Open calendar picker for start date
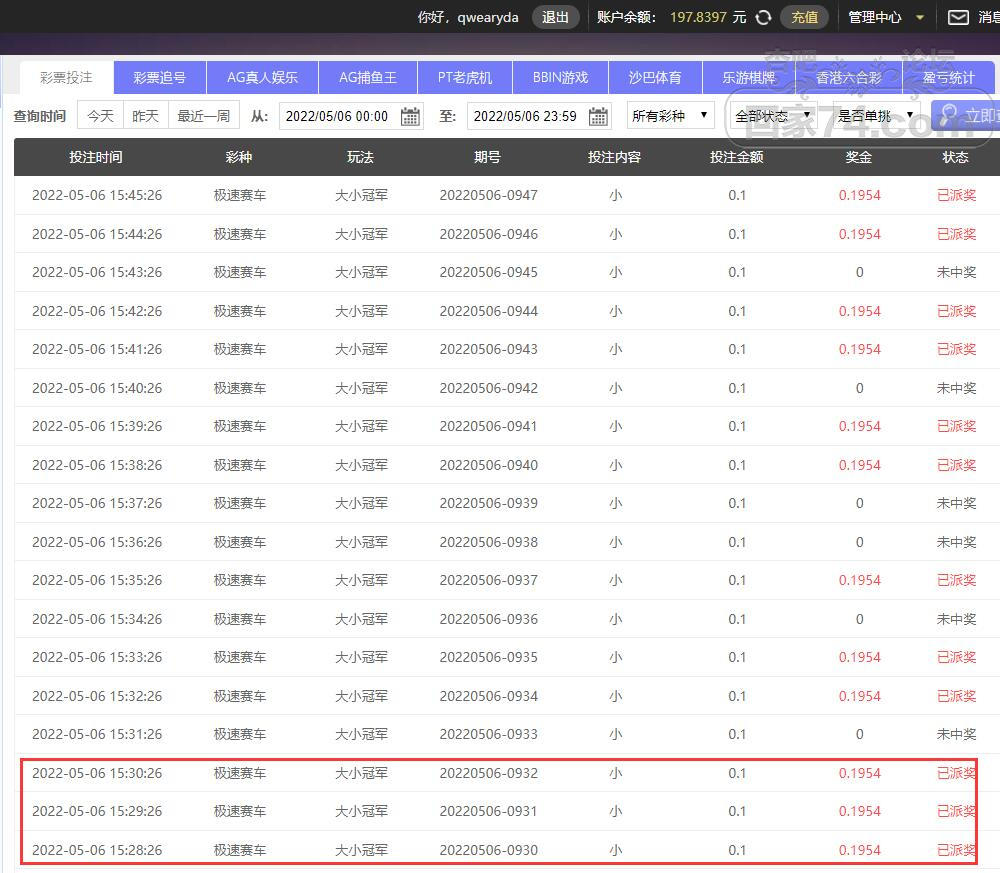The image size is (1000, 873). [x=410, y=117]
